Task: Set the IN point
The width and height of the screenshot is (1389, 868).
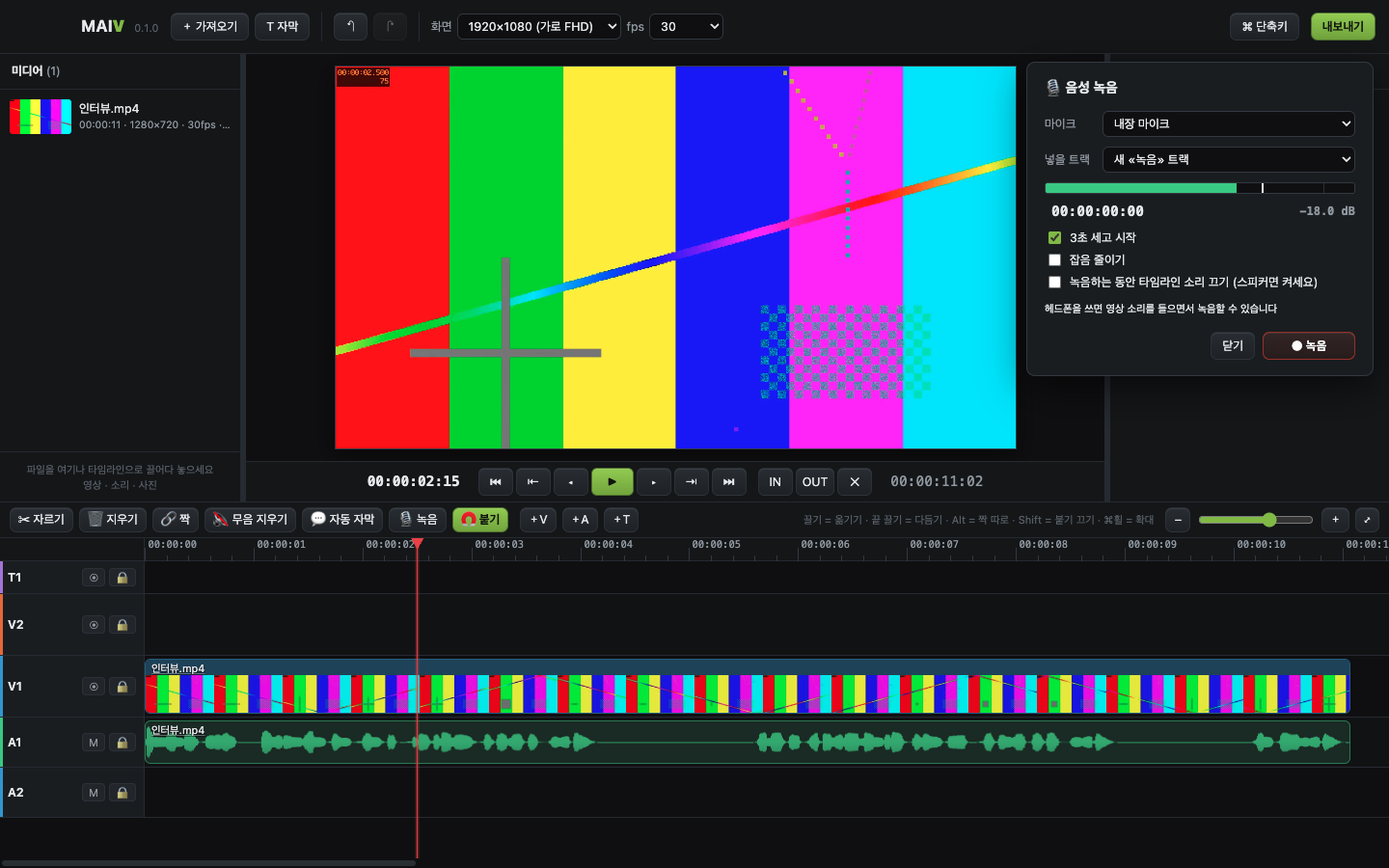Action: click(x=776, y=481)
